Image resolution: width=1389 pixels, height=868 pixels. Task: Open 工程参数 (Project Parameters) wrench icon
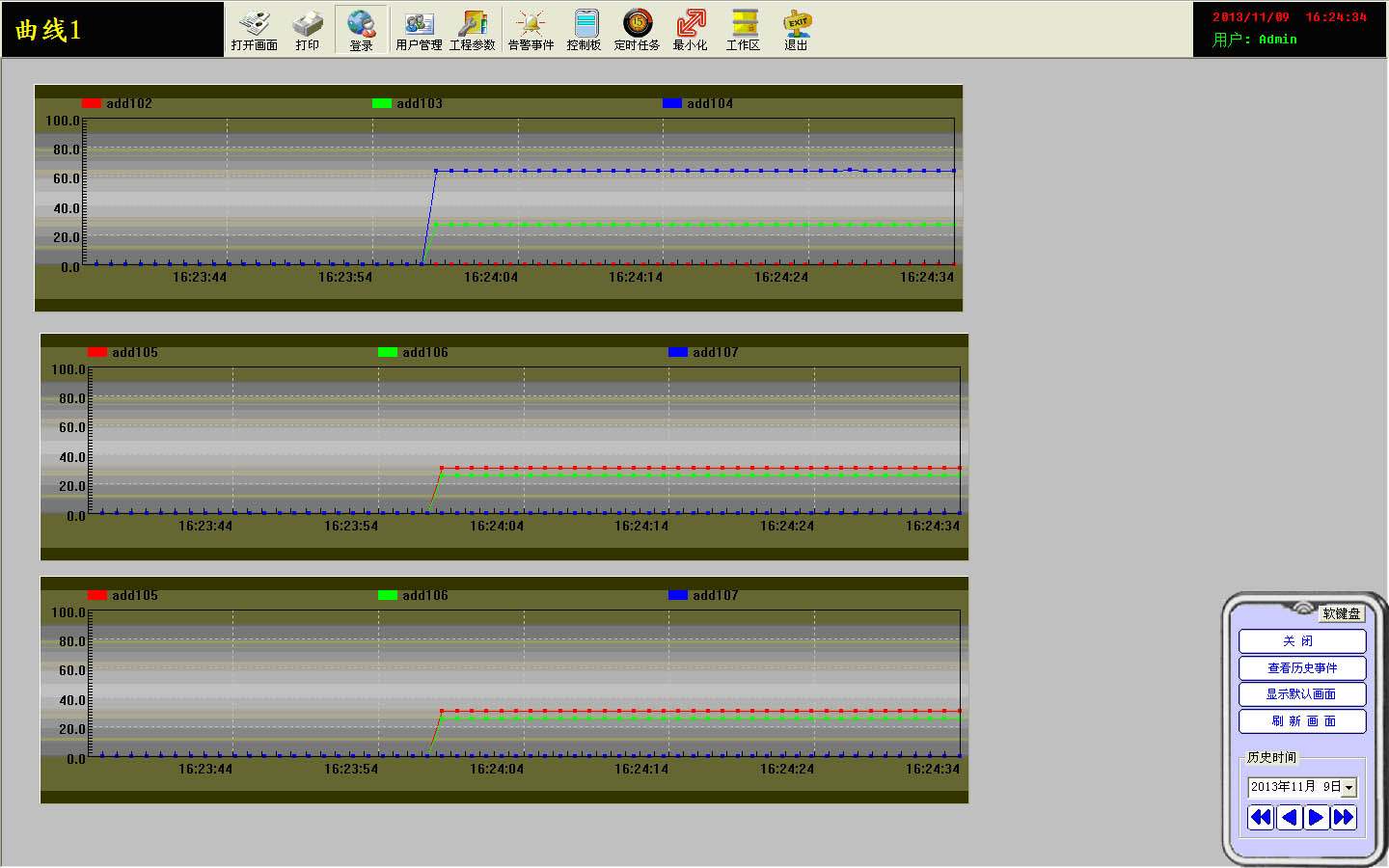coord(473,29)
